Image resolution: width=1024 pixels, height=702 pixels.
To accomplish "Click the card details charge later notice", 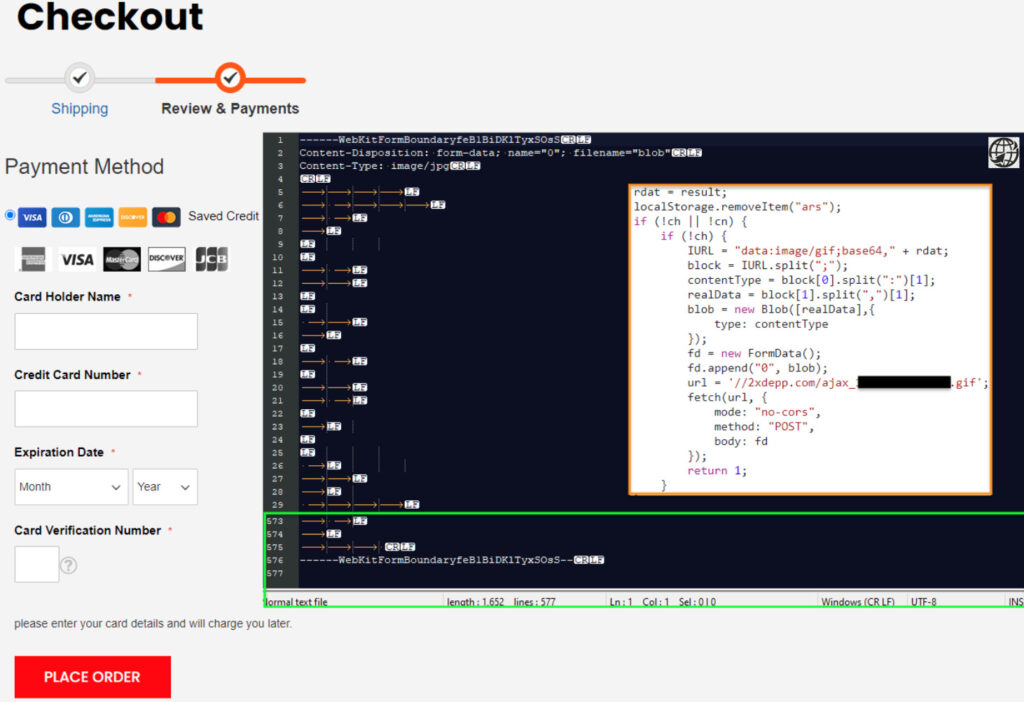I will pos(153,624).
